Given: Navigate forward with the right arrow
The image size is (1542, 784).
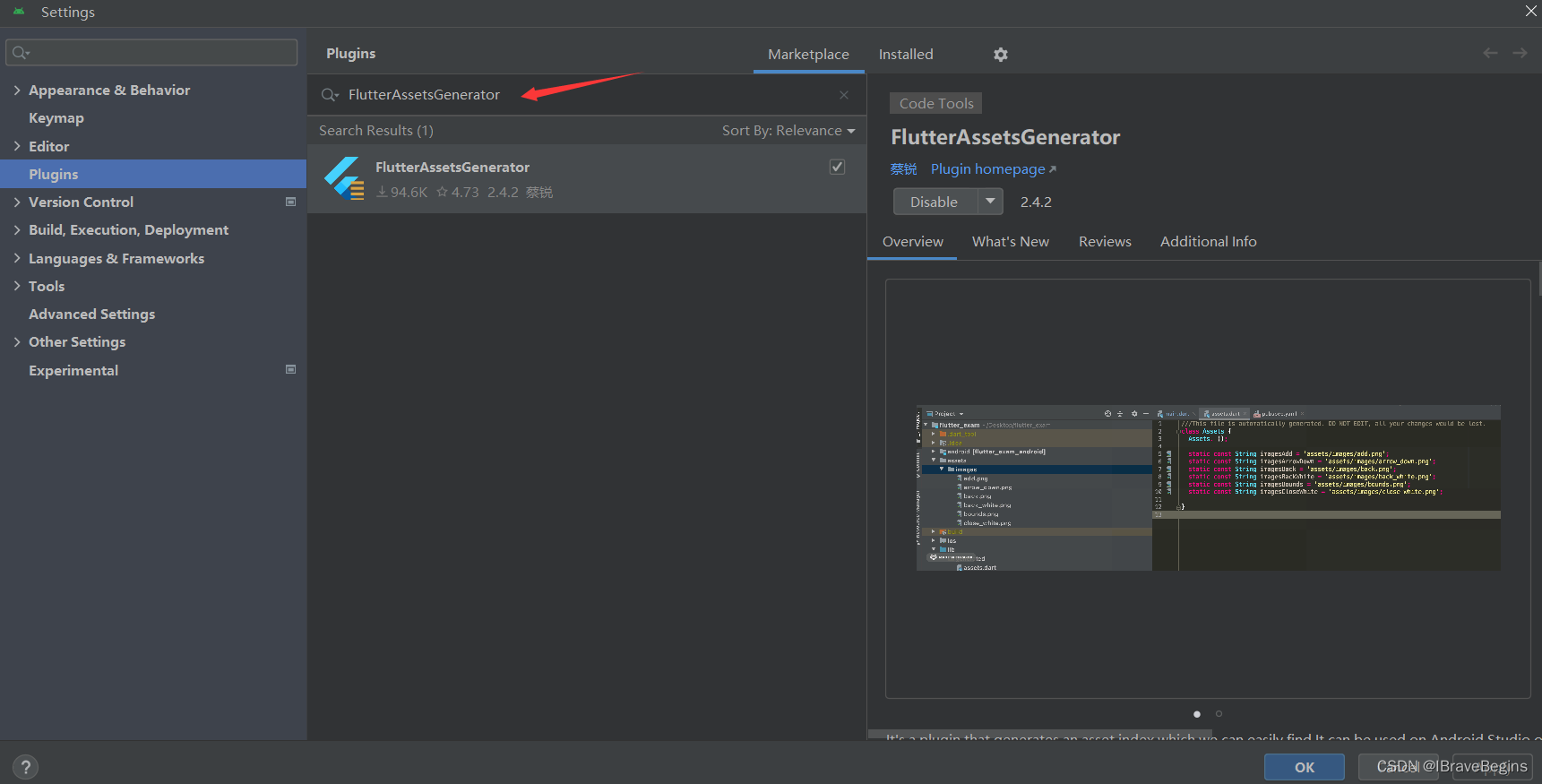Looking at the screenshot, I should tap(1520, 54).
